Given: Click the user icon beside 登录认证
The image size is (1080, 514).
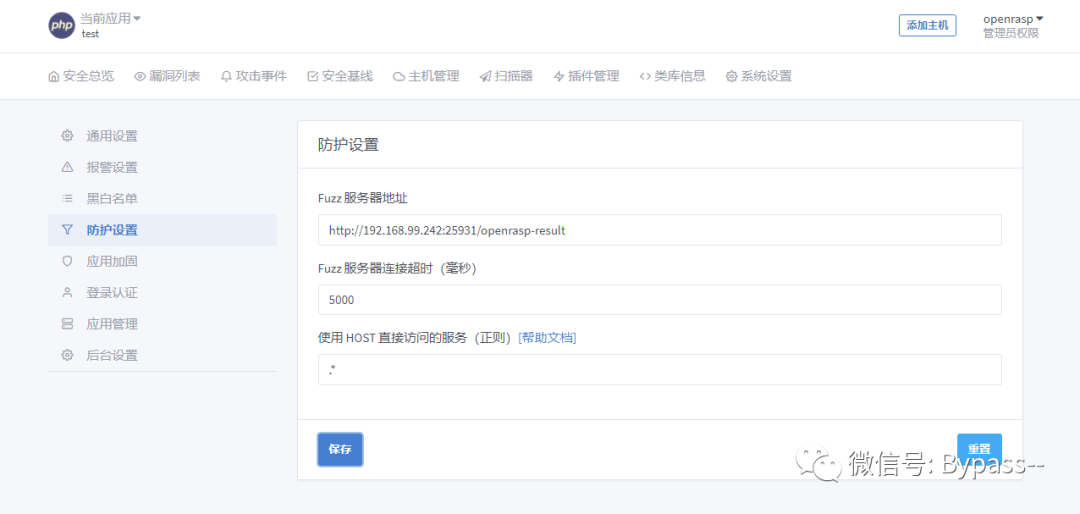Looking at the screenshot, I should pos(67,292).
